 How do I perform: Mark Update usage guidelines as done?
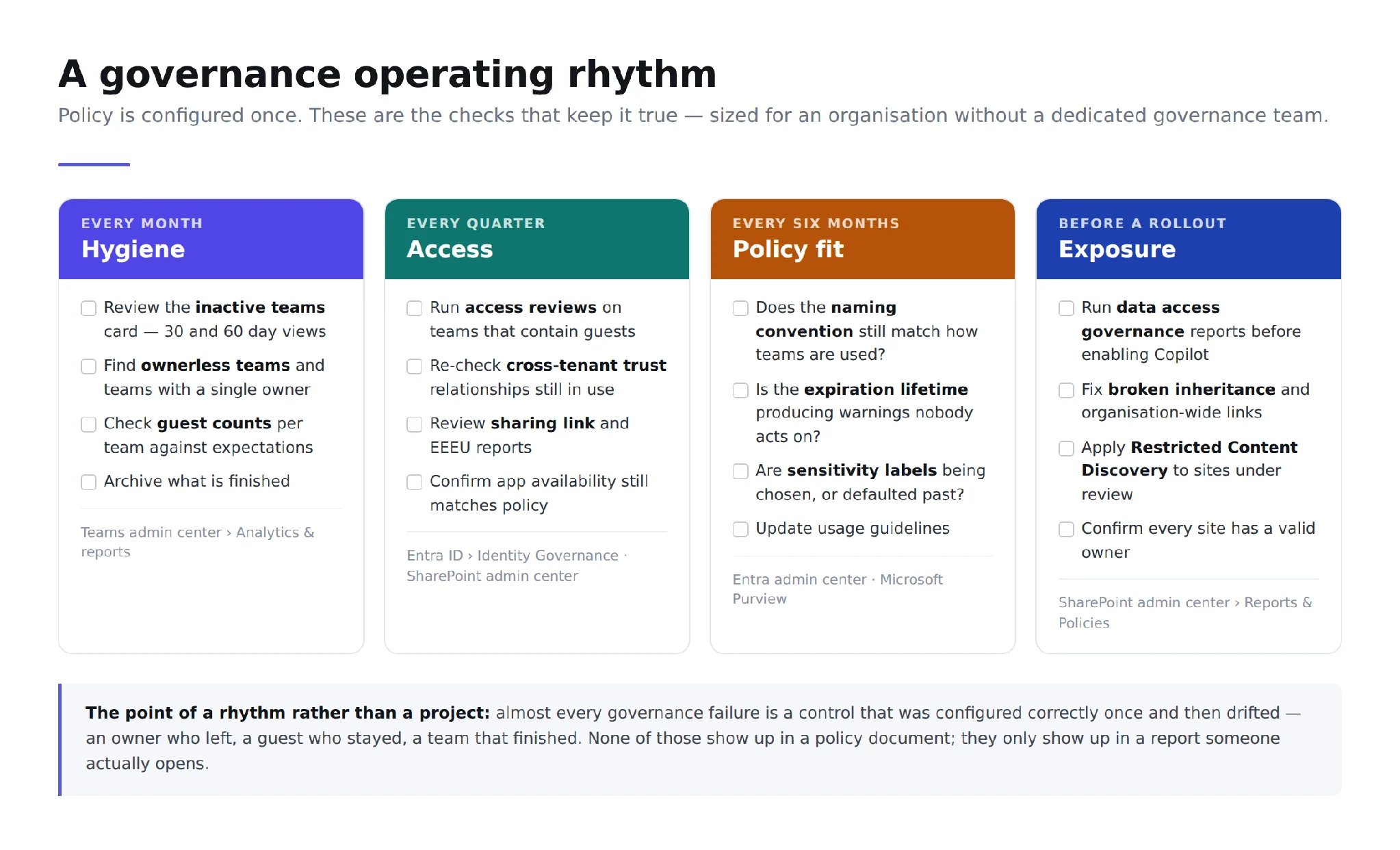pyautogui.click(x=740, y=530)
